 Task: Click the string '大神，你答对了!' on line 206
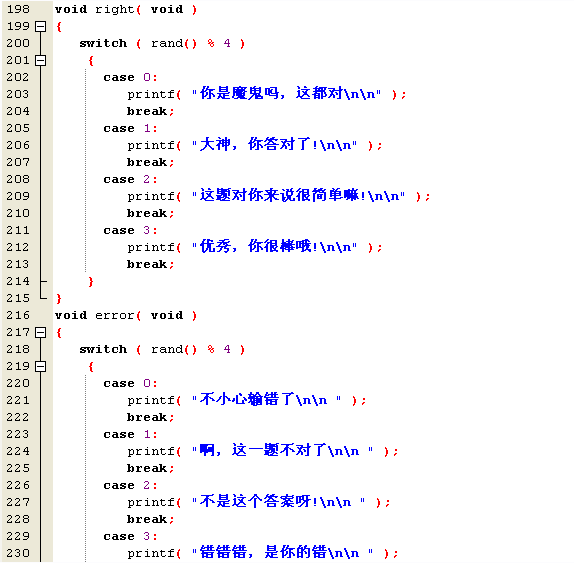[x=259, y=145]
